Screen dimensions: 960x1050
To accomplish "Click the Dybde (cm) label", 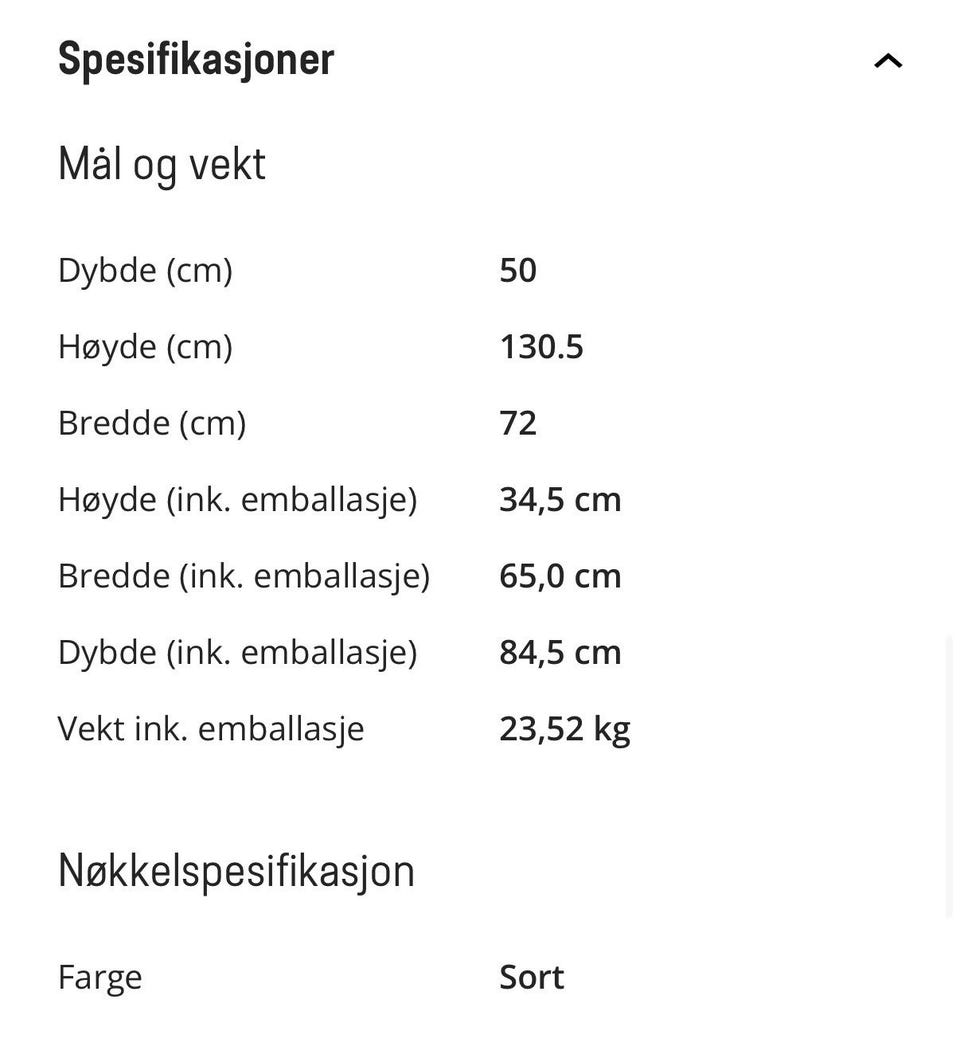I will pyautogui.click(x=145, y=271).
